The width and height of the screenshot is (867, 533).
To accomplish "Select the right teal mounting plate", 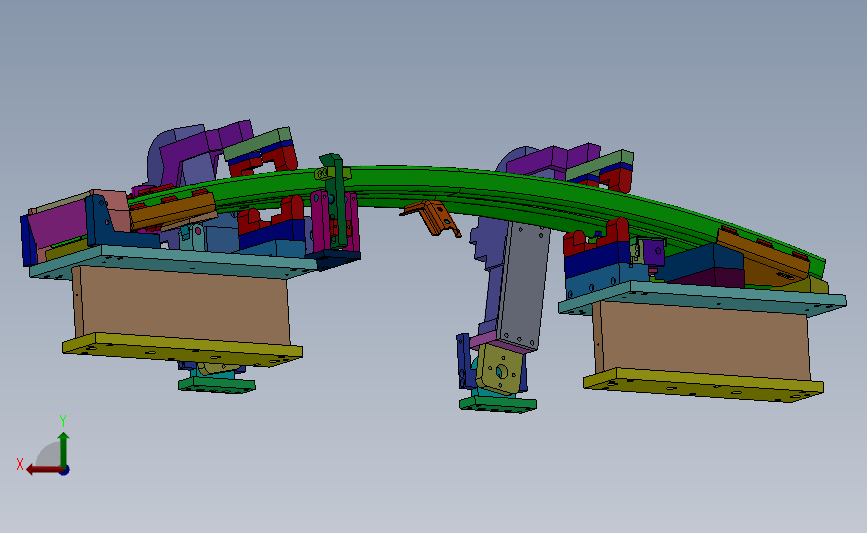I will [702, 300].
